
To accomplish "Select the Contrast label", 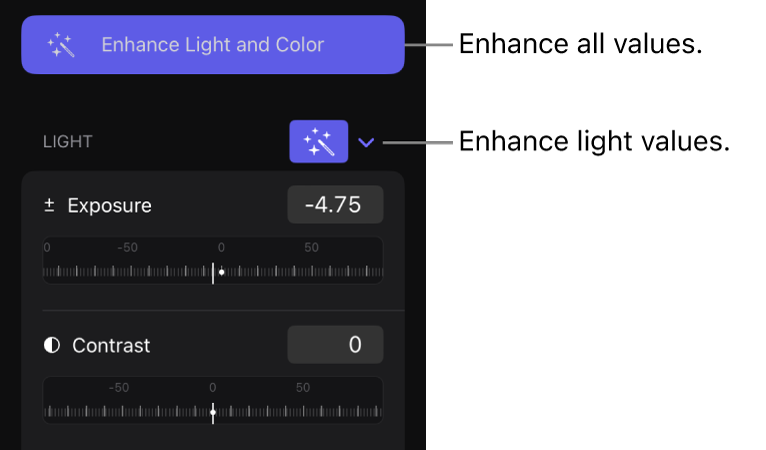I will click(111, 345).
